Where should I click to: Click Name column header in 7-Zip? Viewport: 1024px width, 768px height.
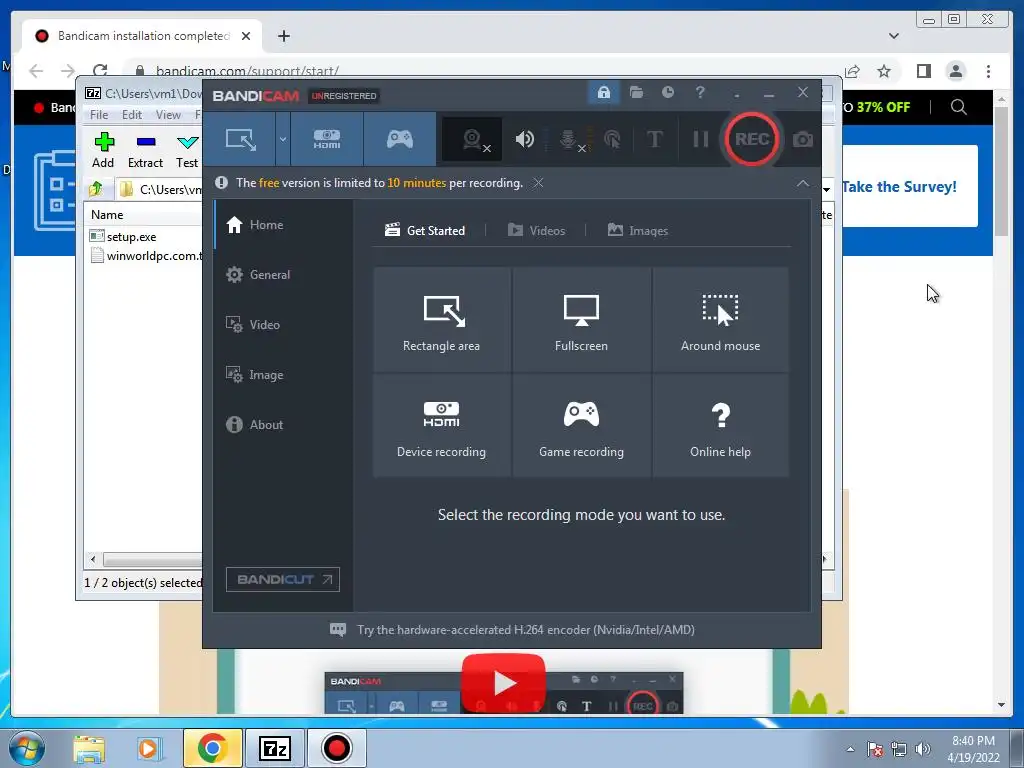tap(107, 215)
